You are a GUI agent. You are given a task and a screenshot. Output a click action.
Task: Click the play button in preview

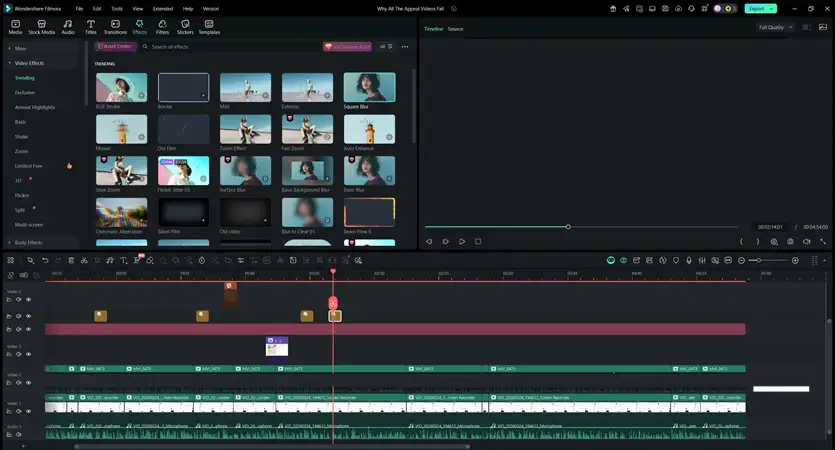pos(462,241)
